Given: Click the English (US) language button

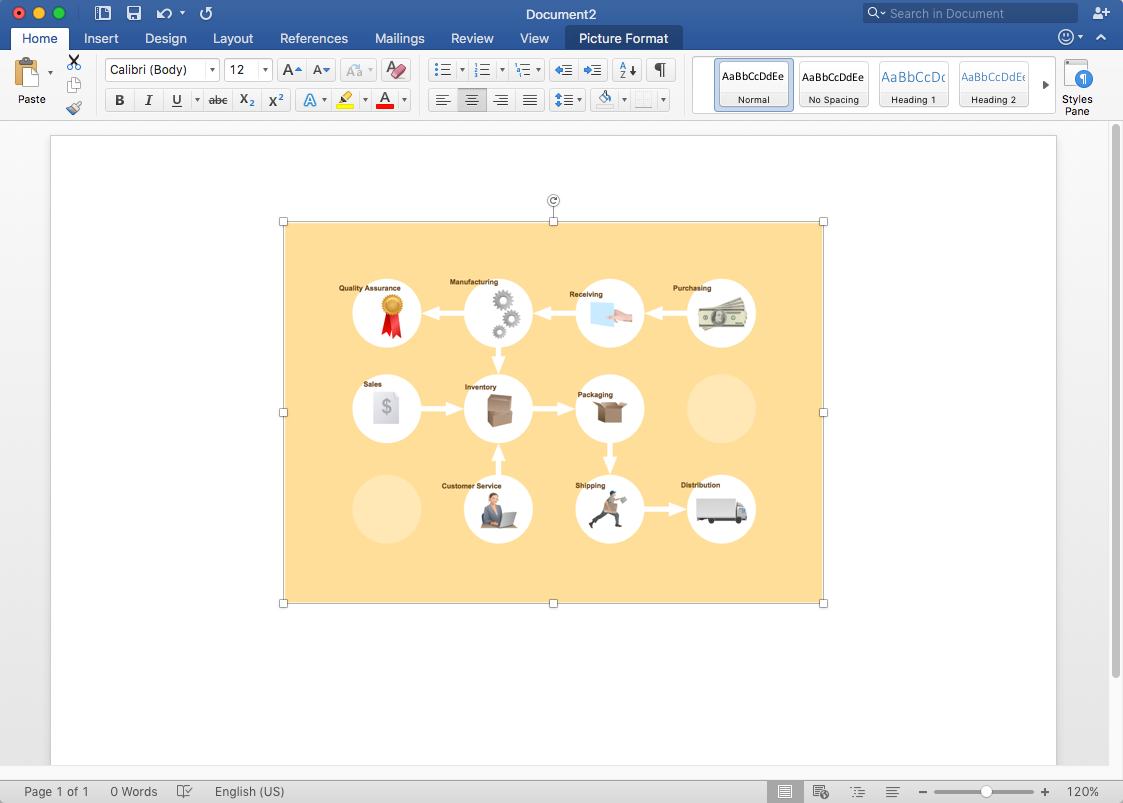Looking at the screenshot, I should click(x=249, y=791).
